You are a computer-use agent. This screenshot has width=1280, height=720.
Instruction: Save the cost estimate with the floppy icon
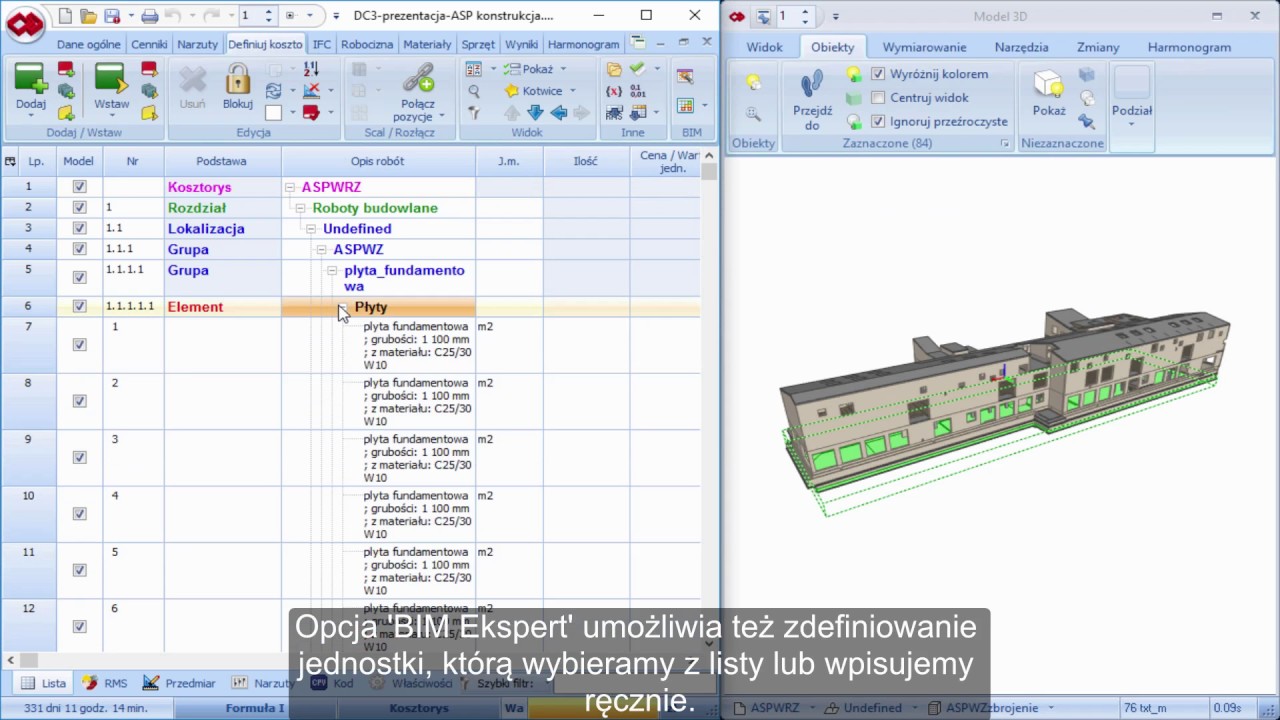[112, 16]
